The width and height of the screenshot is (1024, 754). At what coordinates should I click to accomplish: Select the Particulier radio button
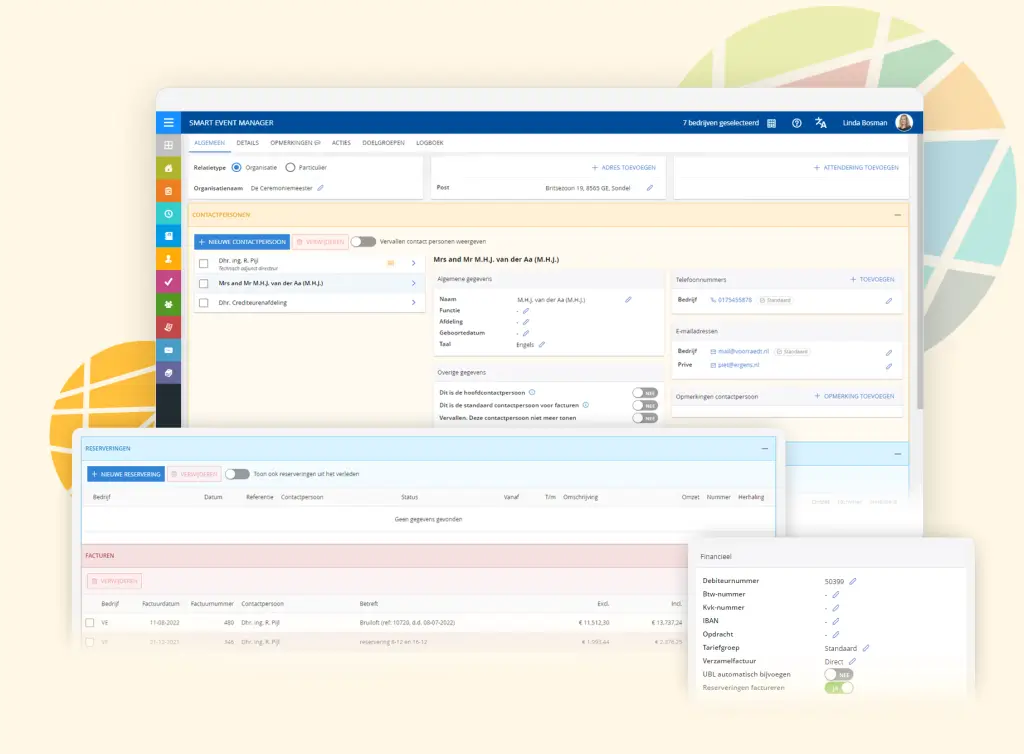tap(290, 168)
